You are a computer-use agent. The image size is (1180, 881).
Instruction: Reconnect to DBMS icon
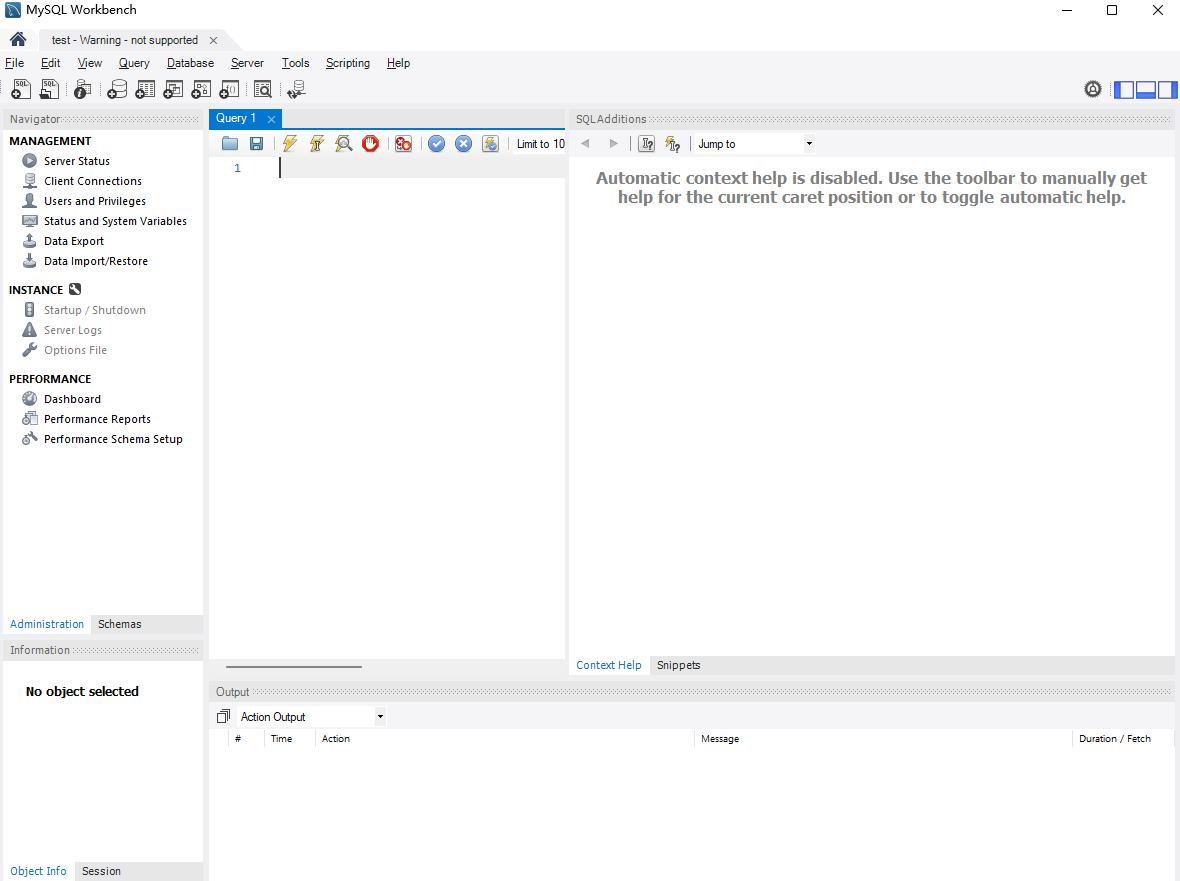[297, 90]
